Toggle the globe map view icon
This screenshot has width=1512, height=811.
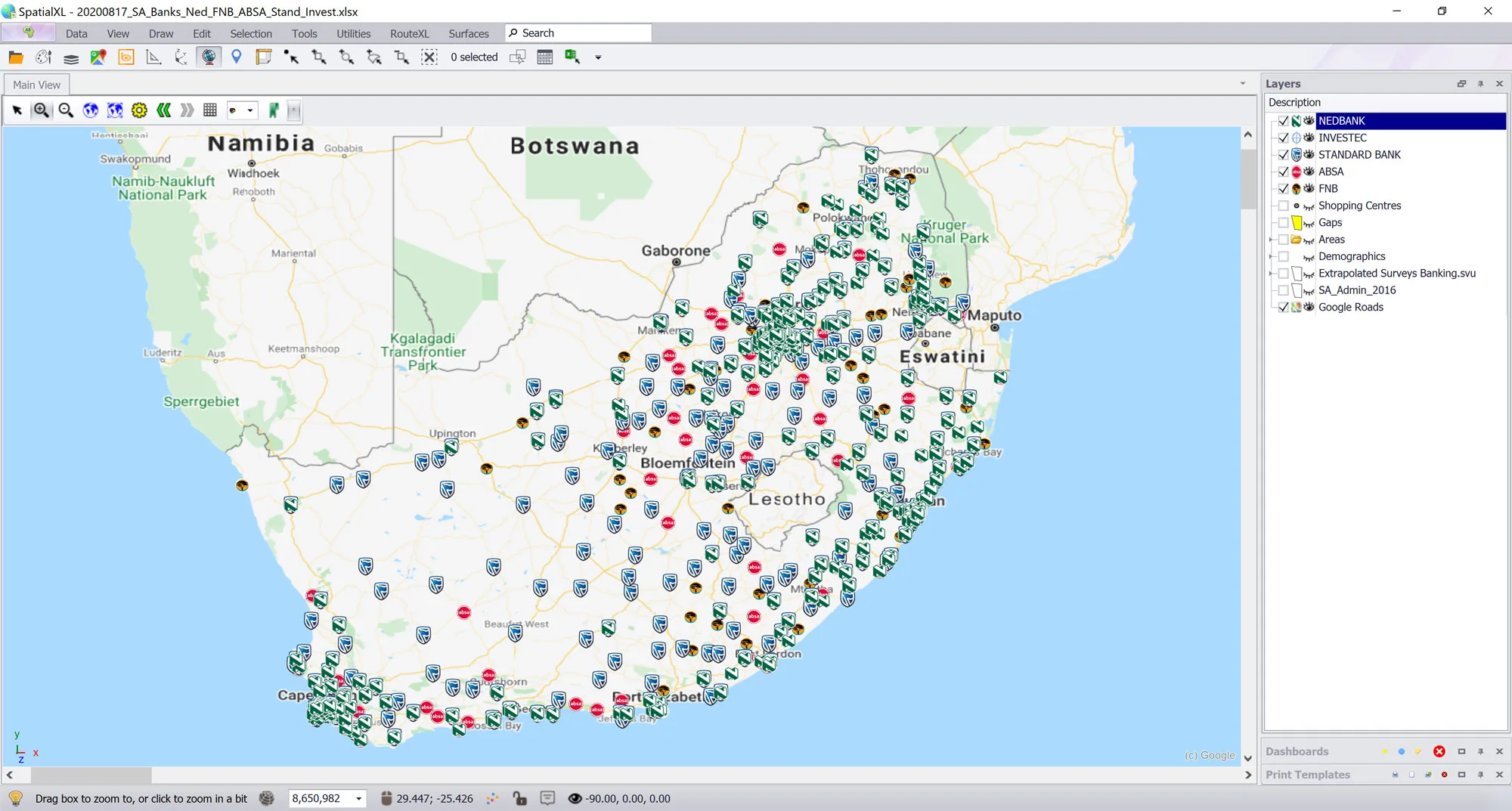click(209, 57)
